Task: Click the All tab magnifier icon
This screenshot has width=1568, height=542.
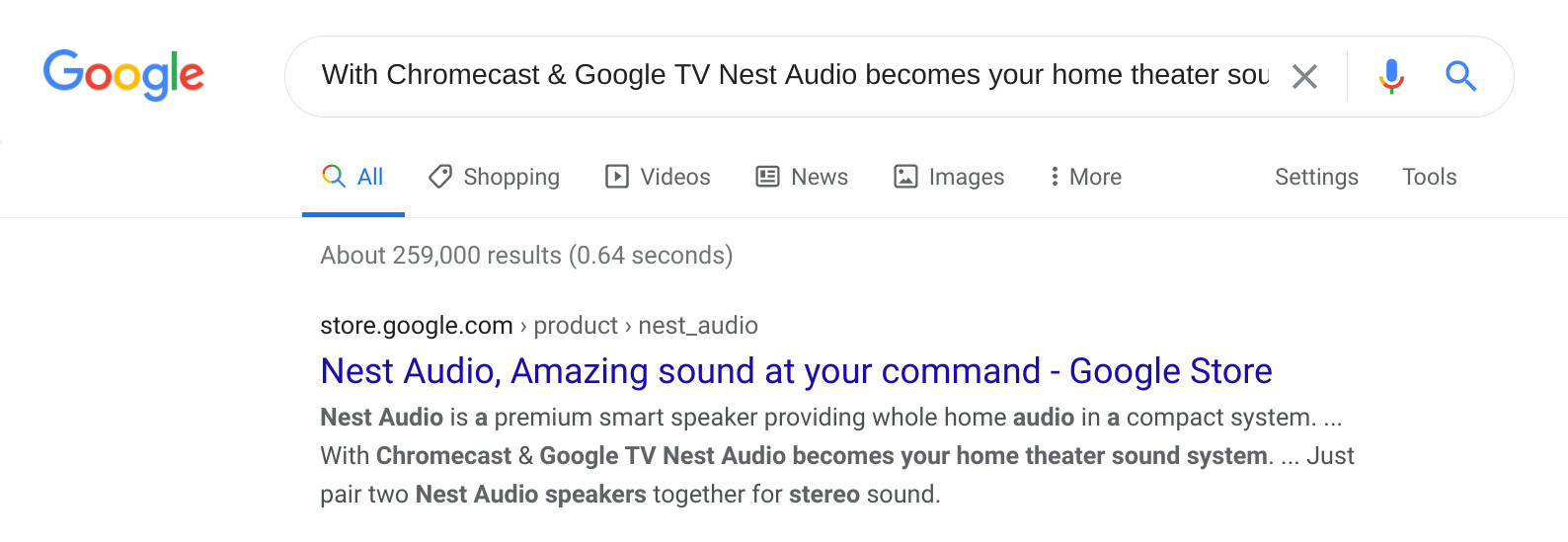Action: (x=334, y=177)
